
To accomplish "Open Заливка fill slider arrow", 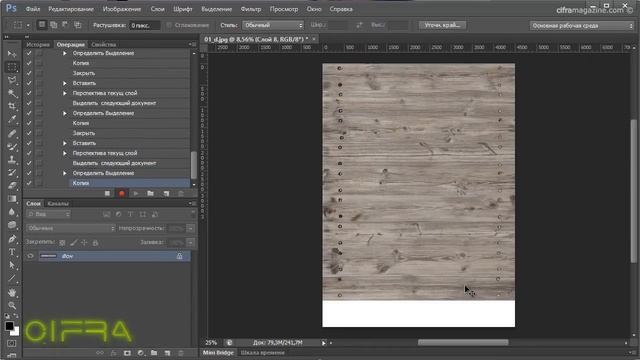I will (x=191, y=242).
